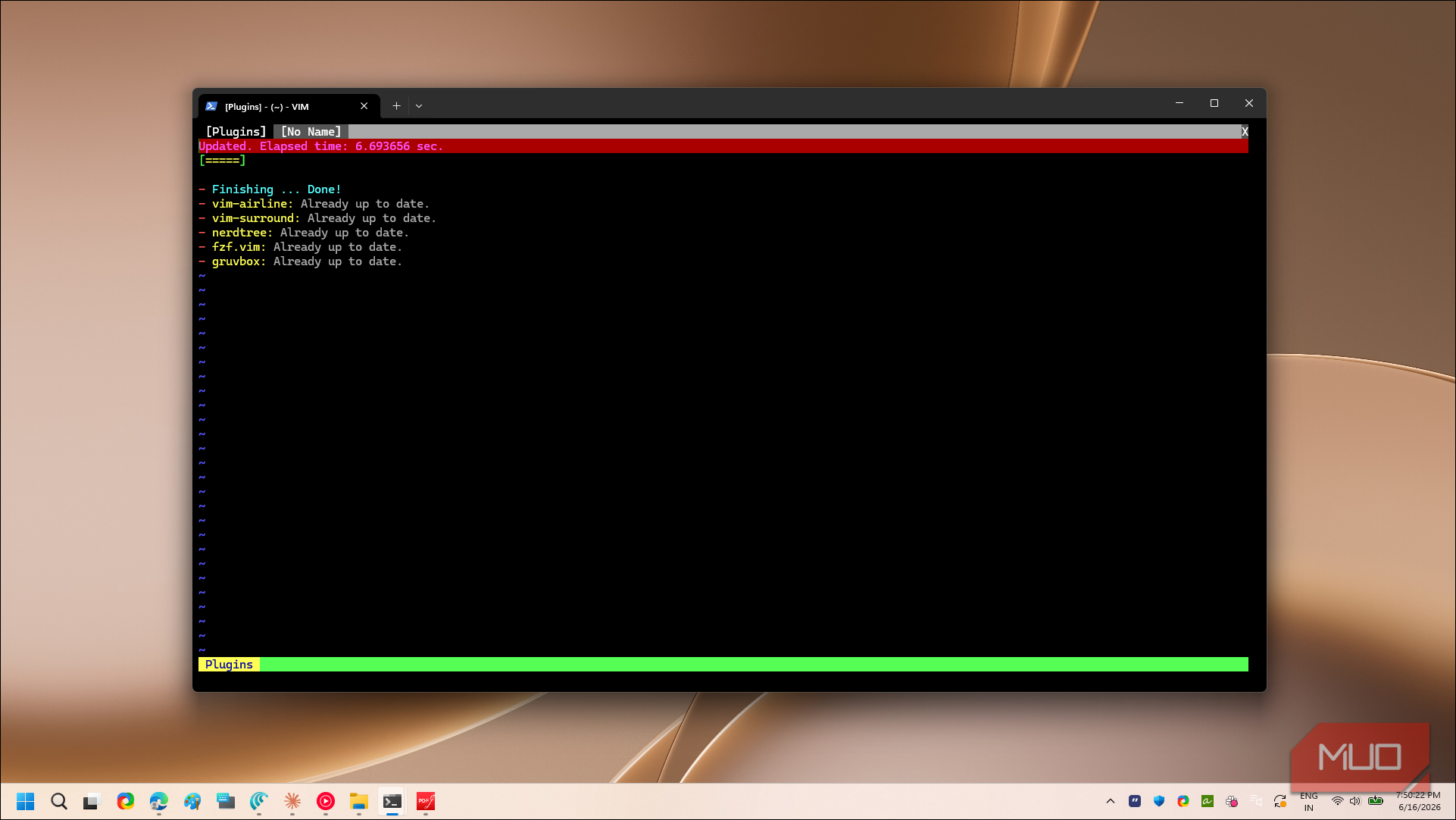Launch Microsoft Edge from the taskbar
This screenshot has height=820, width=1456.
tap(158, 801)
